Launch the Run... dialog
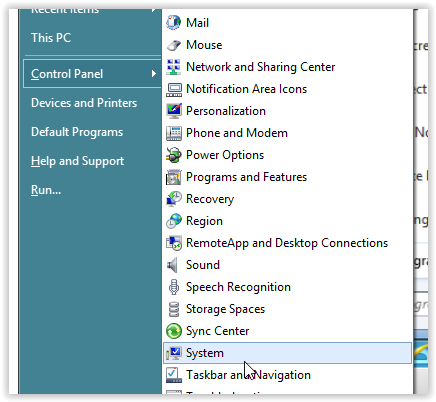This screenshot has width=436, height=402. [46, 190]
